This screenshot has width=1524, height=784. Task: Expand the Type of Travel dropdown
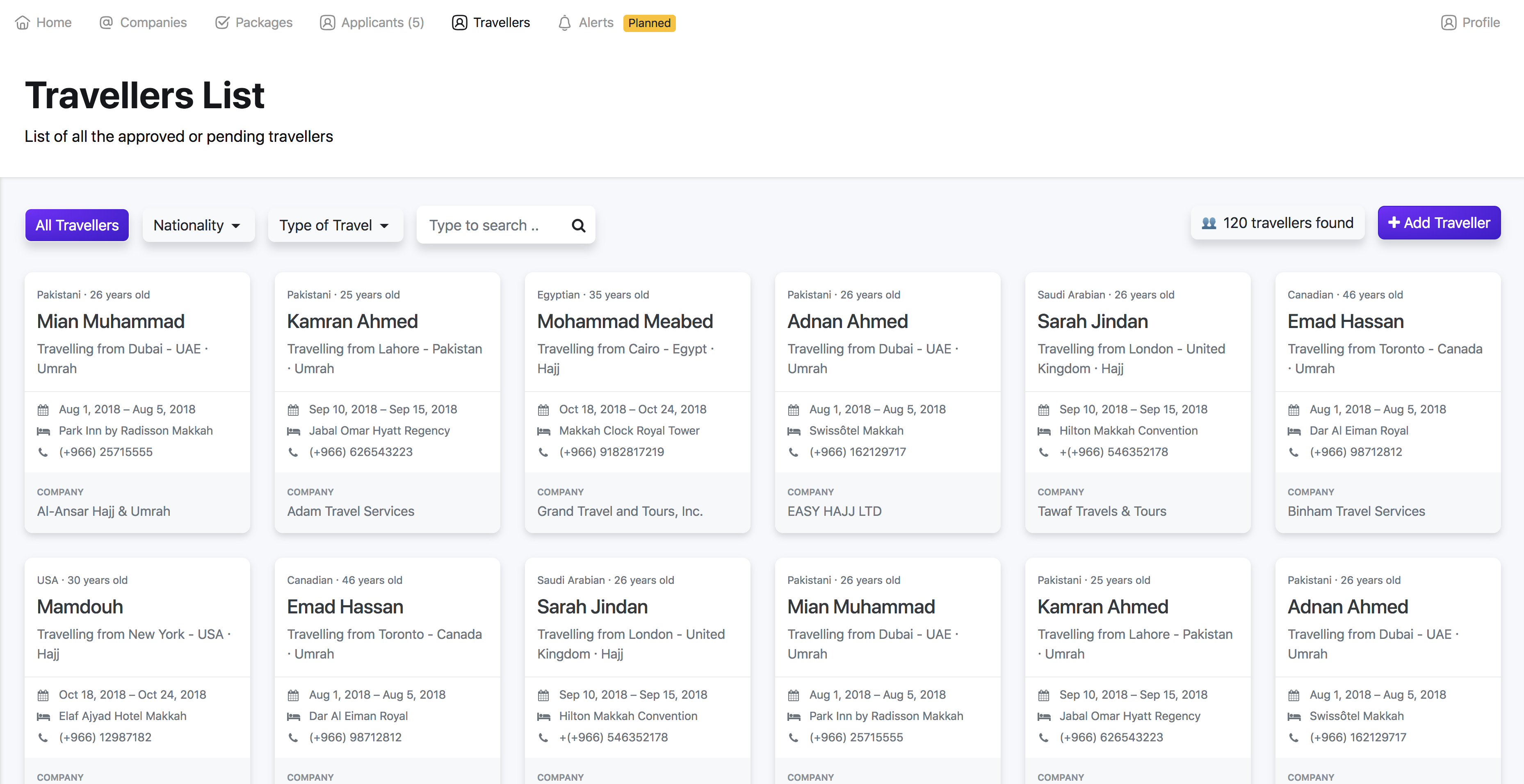[335, 226]
